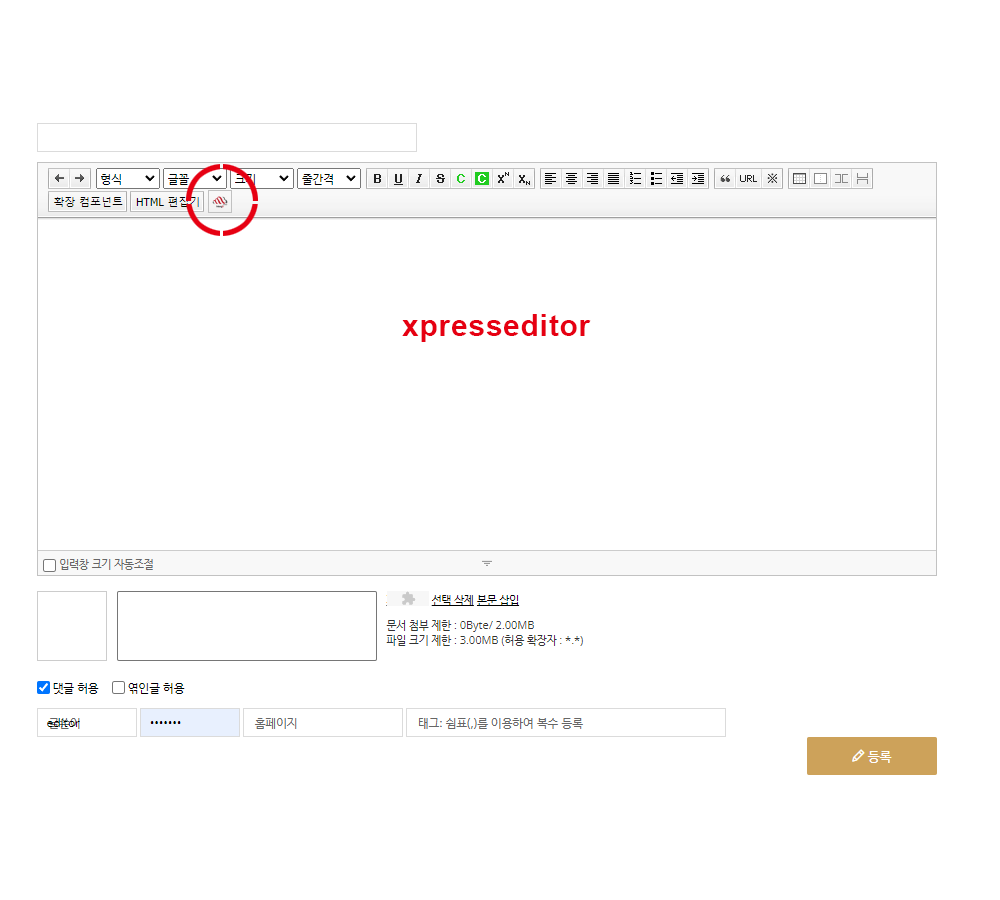Open the 확장 컴포넌트 menu
Image resolution: width=1000 pixels, height=900 pixels.
[87, 202]
